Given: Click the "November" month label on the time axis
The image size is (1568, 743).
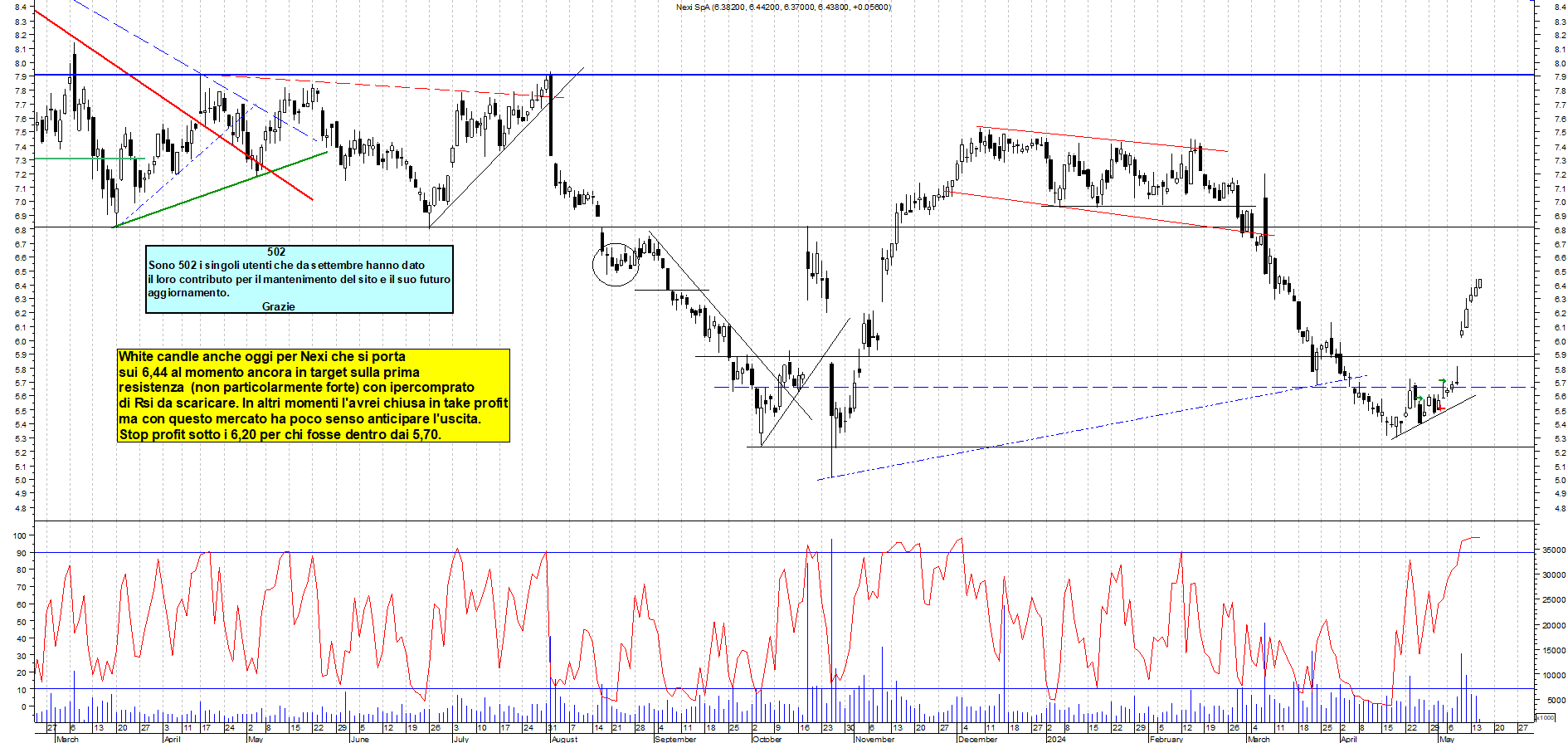Looking at the screenshot, I should click(x=874, y=739).
